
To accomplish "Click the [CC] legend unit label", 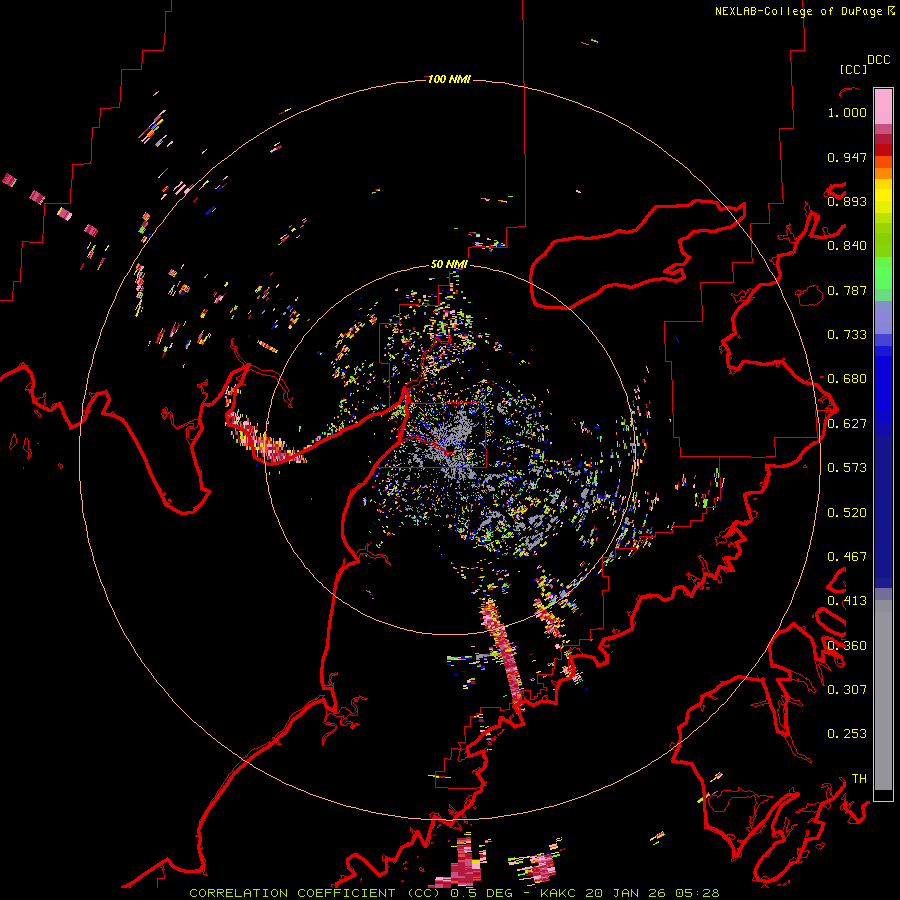I will 853,69.
